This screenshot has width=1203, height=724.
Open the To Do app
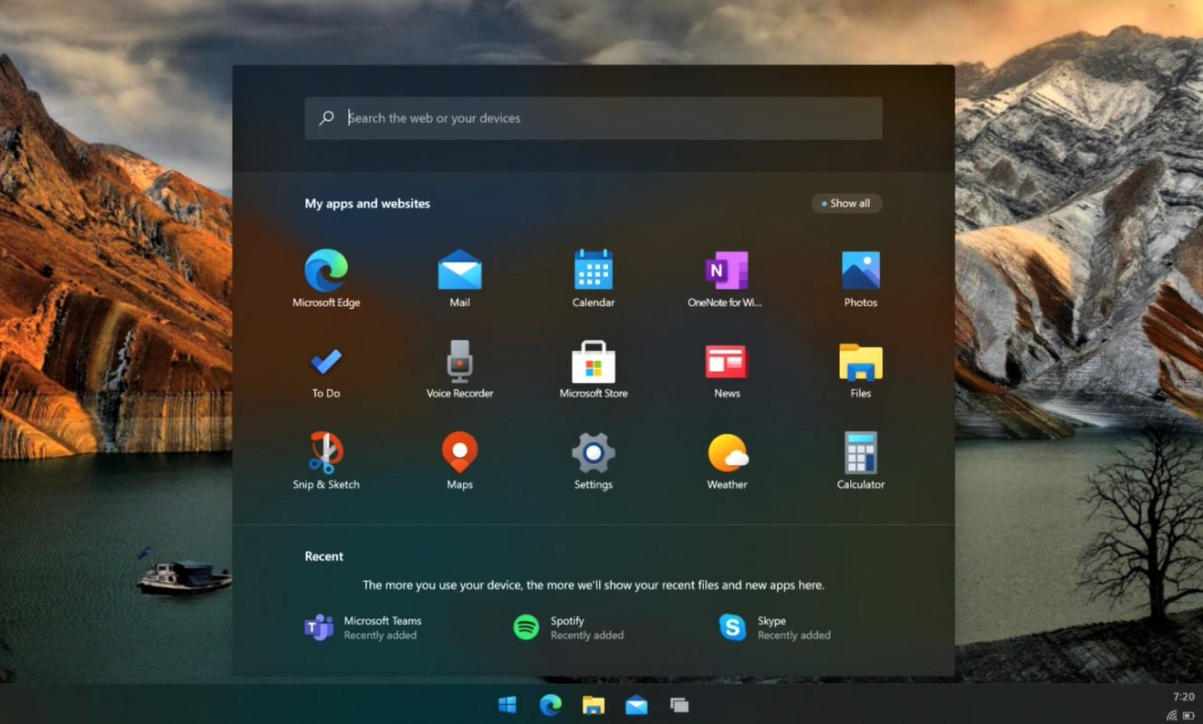326,362
